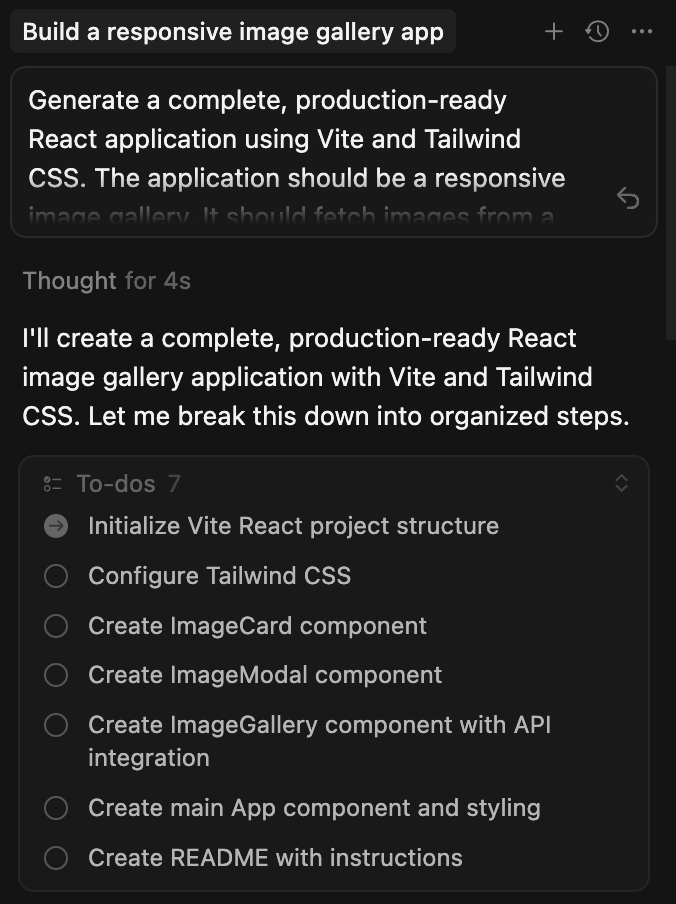Check the ImageGallery with API integration circle

coord(56,725)
